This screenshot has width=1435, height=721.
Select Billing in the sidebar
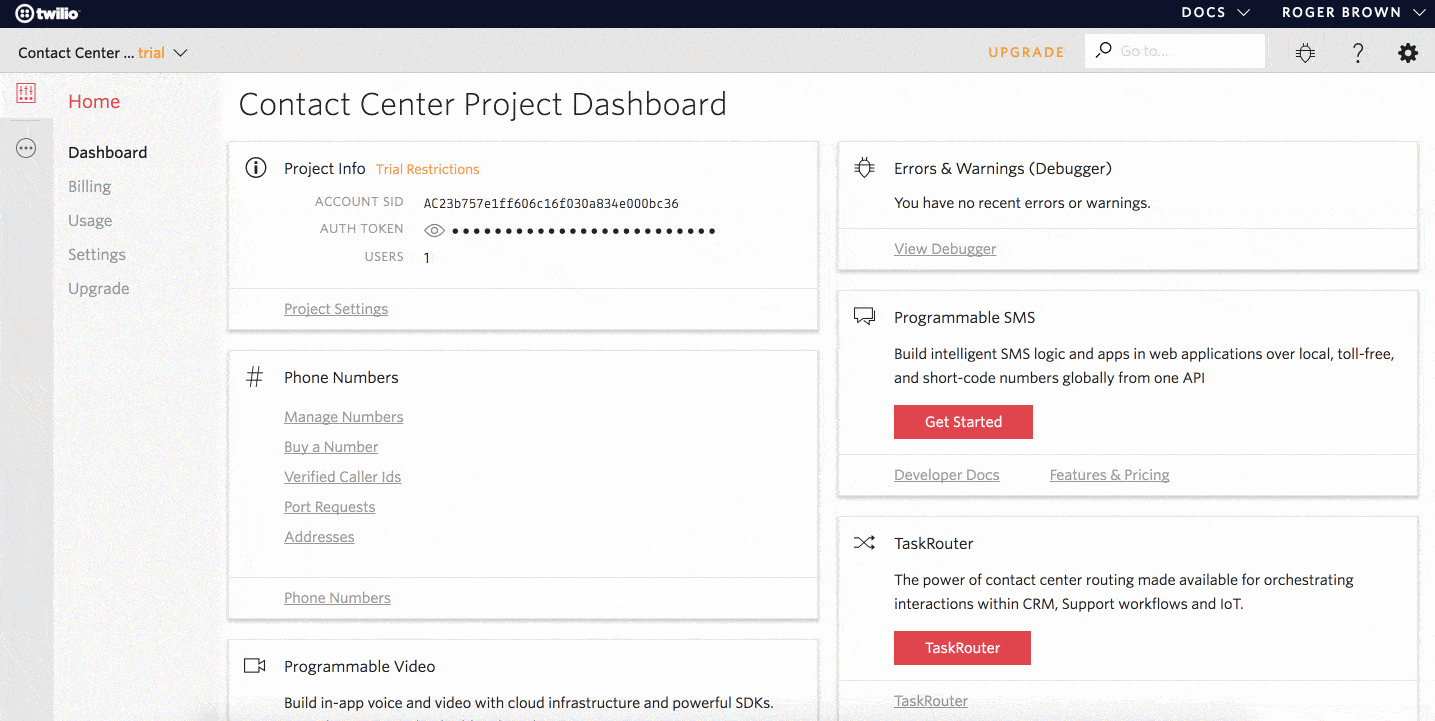[x=89, y=186]
